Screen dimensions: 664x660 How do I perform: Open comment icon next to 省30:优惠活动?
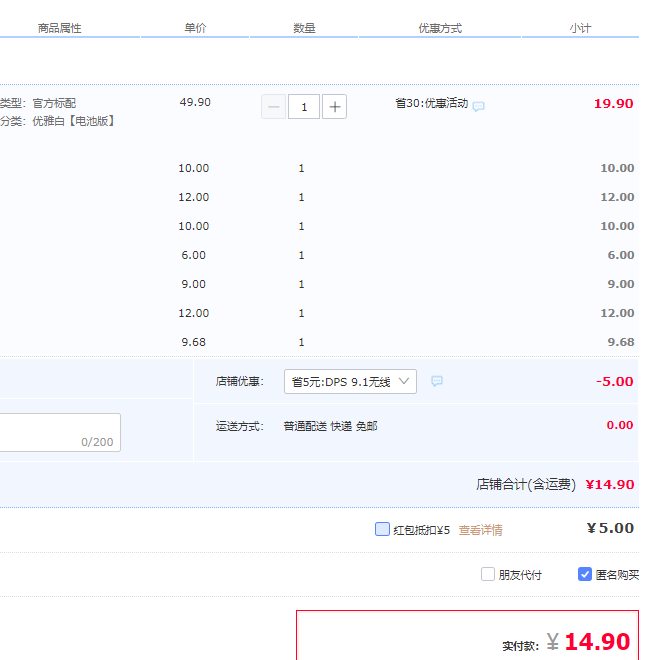click(479, 106)
